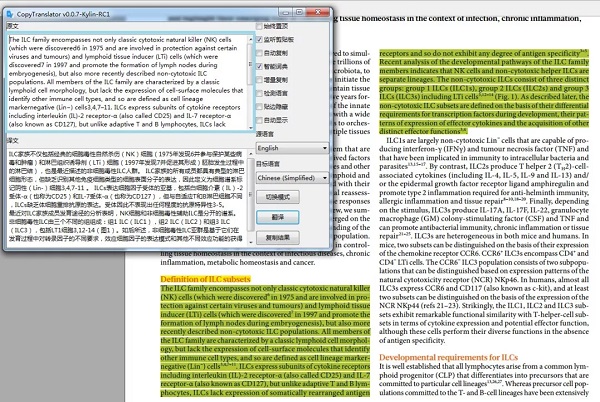The width and height of the screenshot is (600, 402).
Task: Click the source text box scroll-up arrow
Action: pyautogui.click(x=251, y=39)
